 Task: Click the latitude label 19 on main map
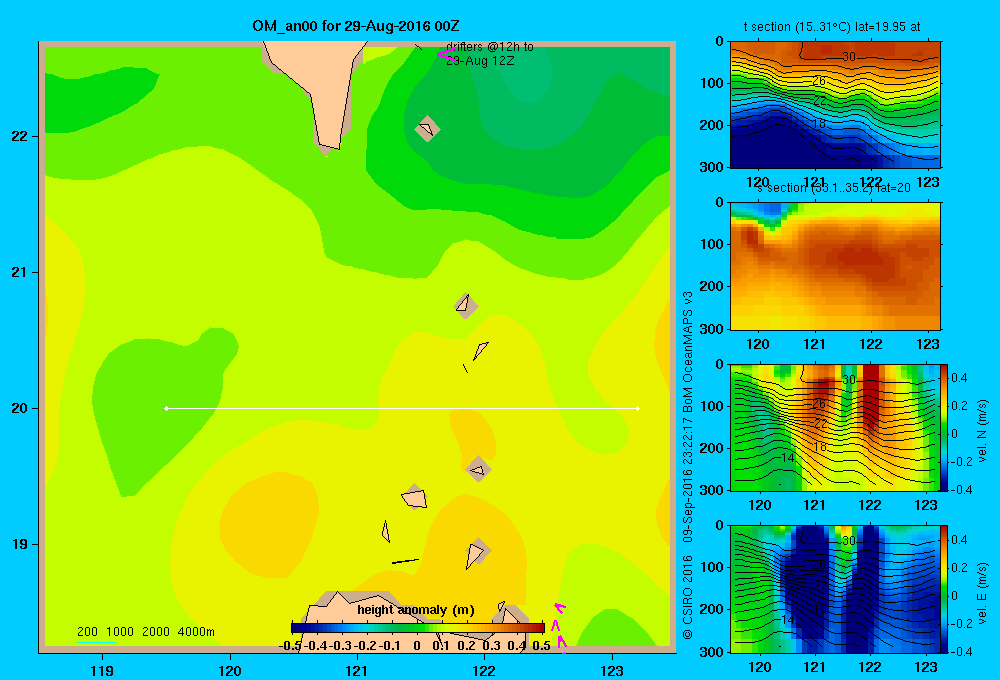20,544
